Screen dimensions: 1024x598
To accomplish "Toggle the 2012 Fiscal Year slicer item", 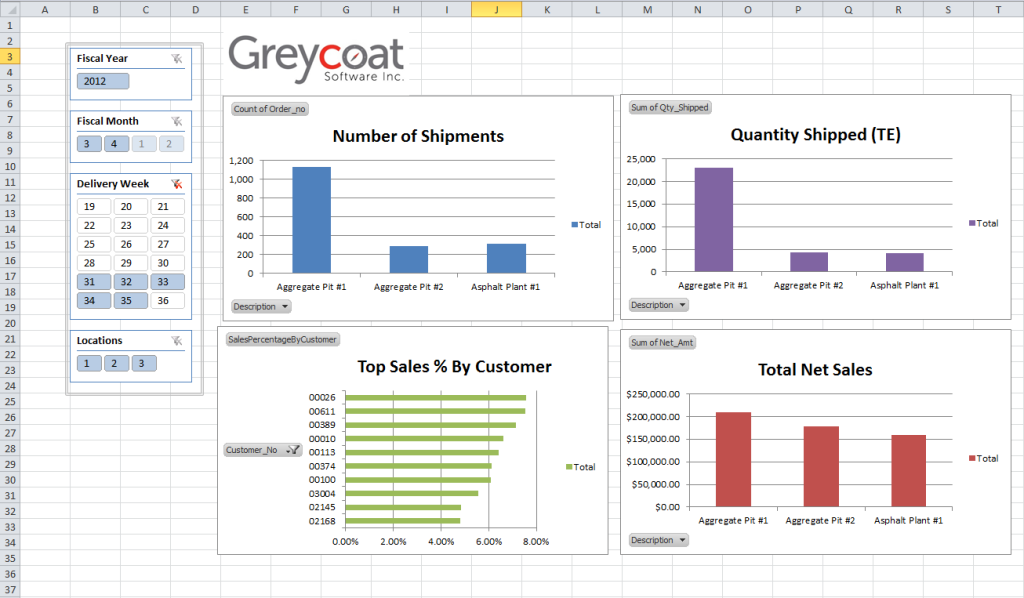I will [103, 81].
